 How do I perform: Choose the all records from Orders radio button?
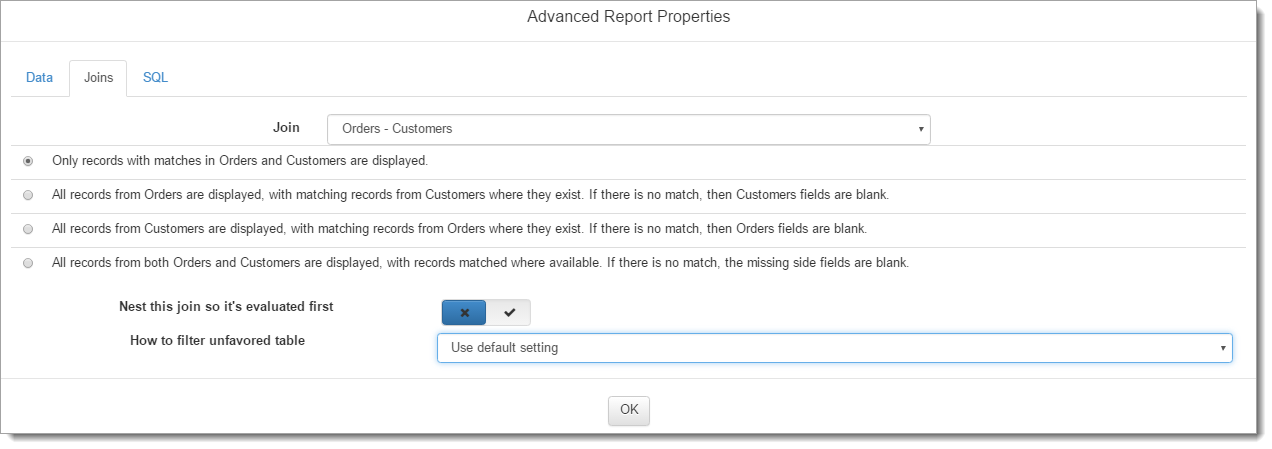coord(28,195)
